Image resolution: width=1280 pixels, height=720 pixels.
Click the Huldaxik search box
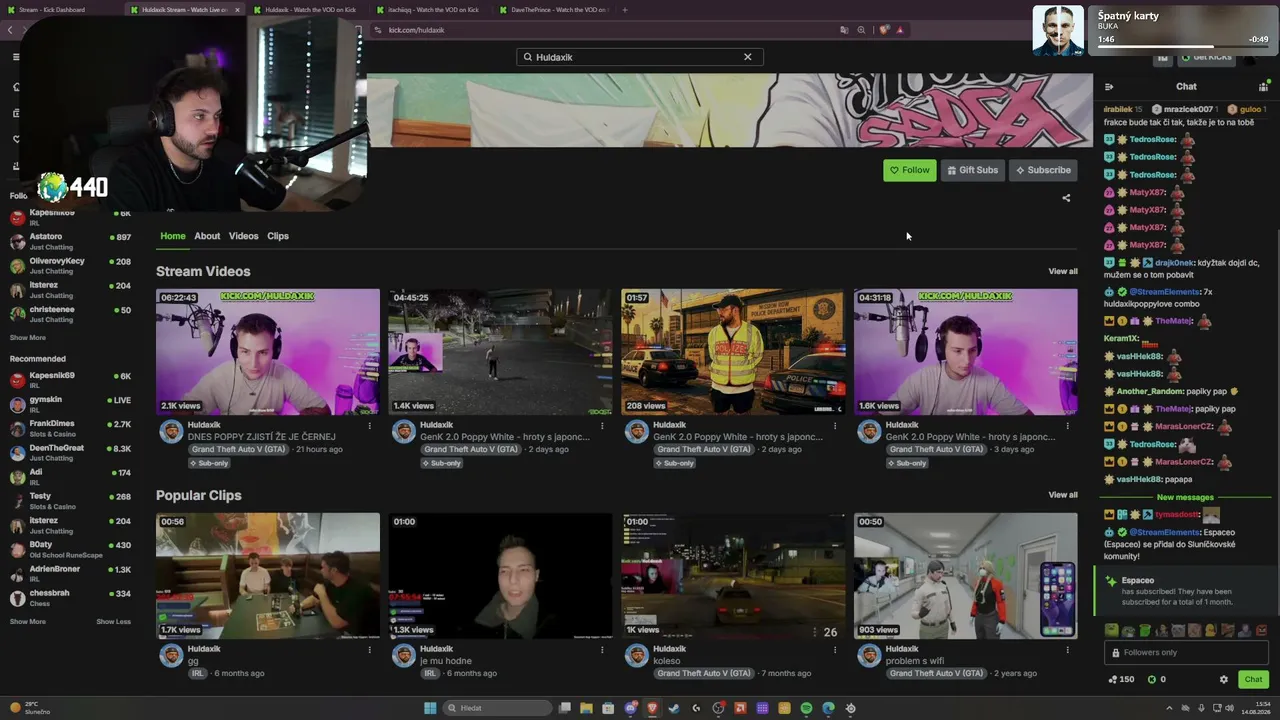[640, 57]
